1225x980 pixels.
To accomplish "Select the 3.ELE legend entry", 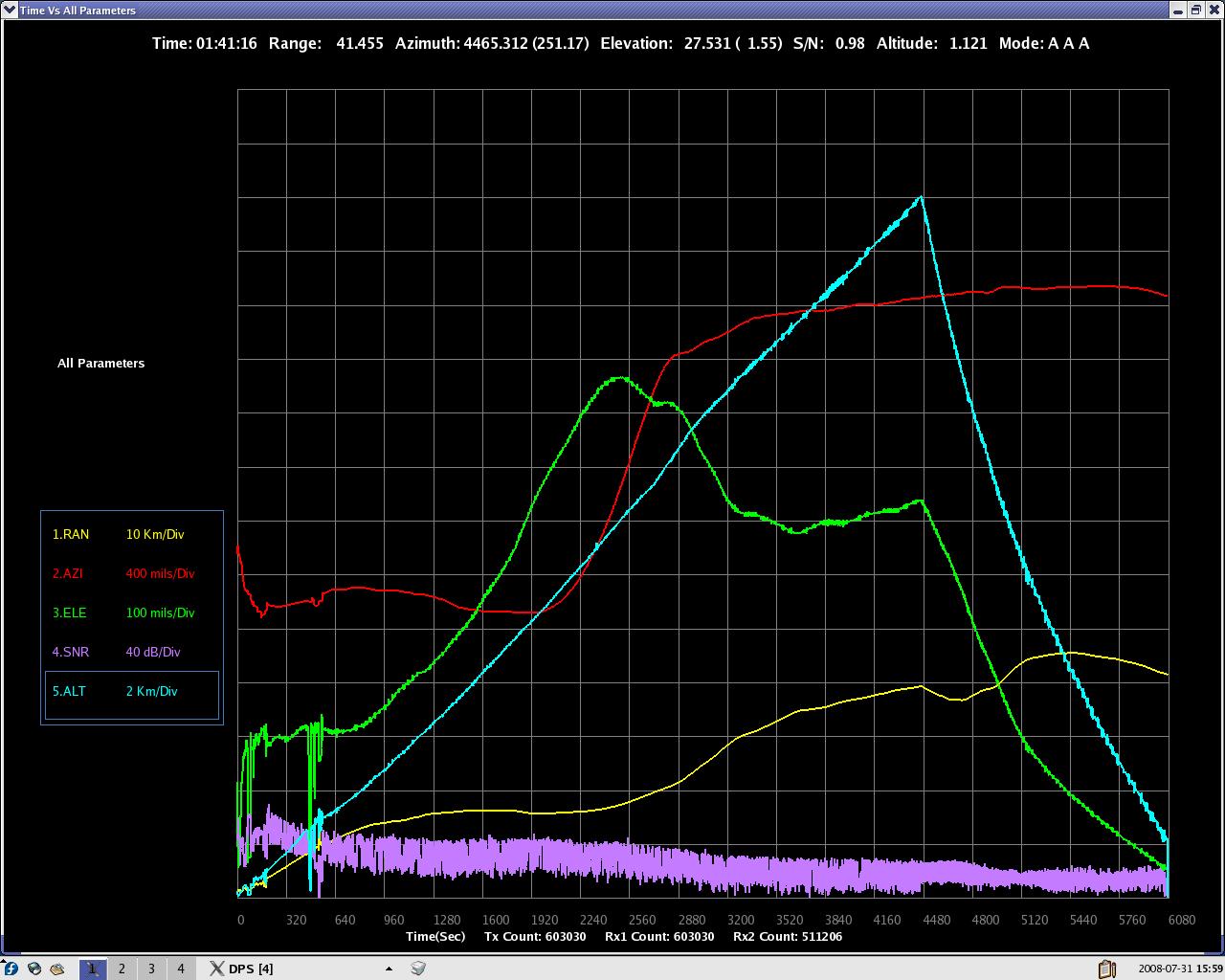I will click(69, 612).
